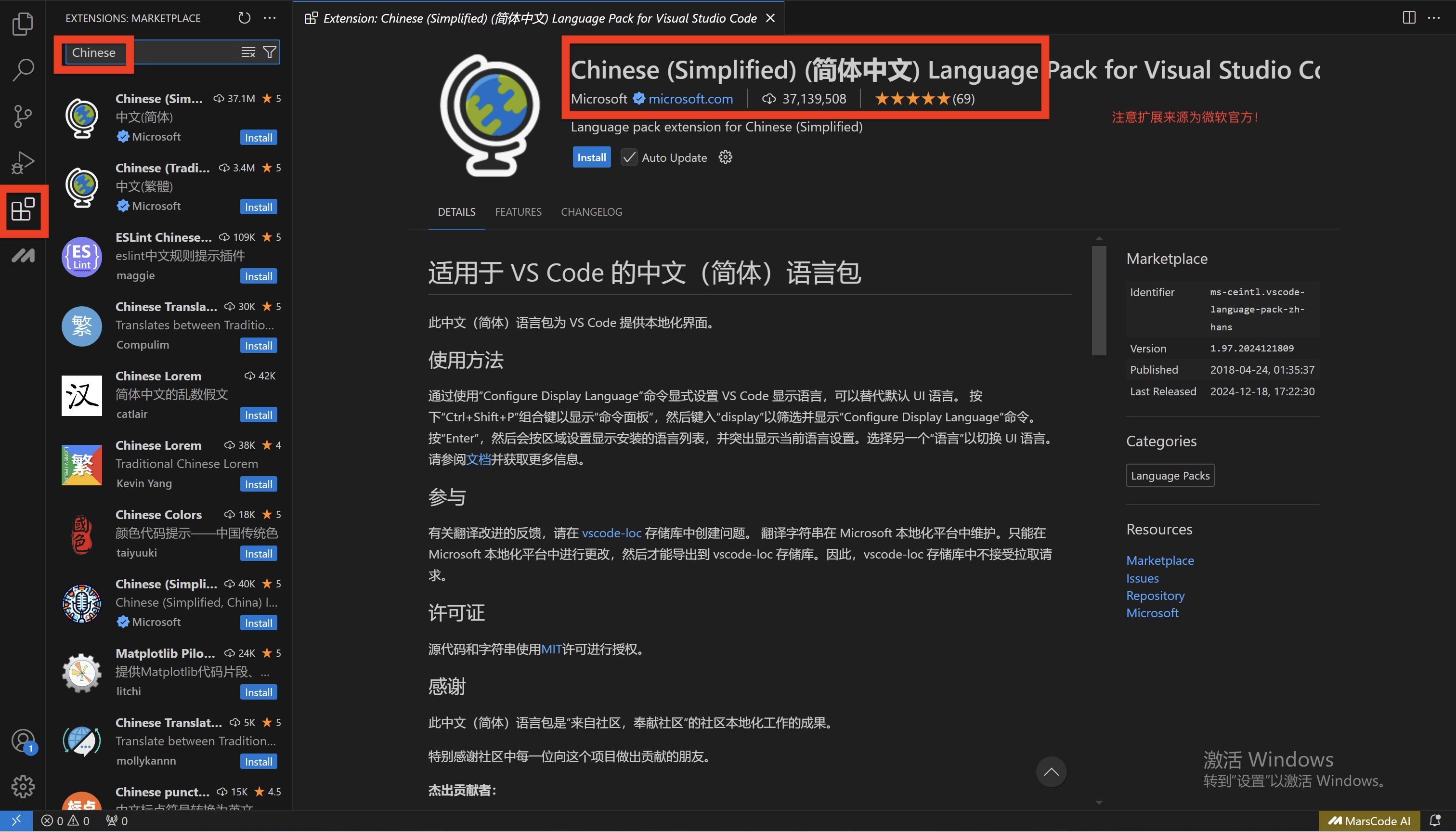This screenshot has height=832, width=1456.
Task: Open extension settings gear beside Auto Update
Action: pyautogui.click(x=725, y=157)
